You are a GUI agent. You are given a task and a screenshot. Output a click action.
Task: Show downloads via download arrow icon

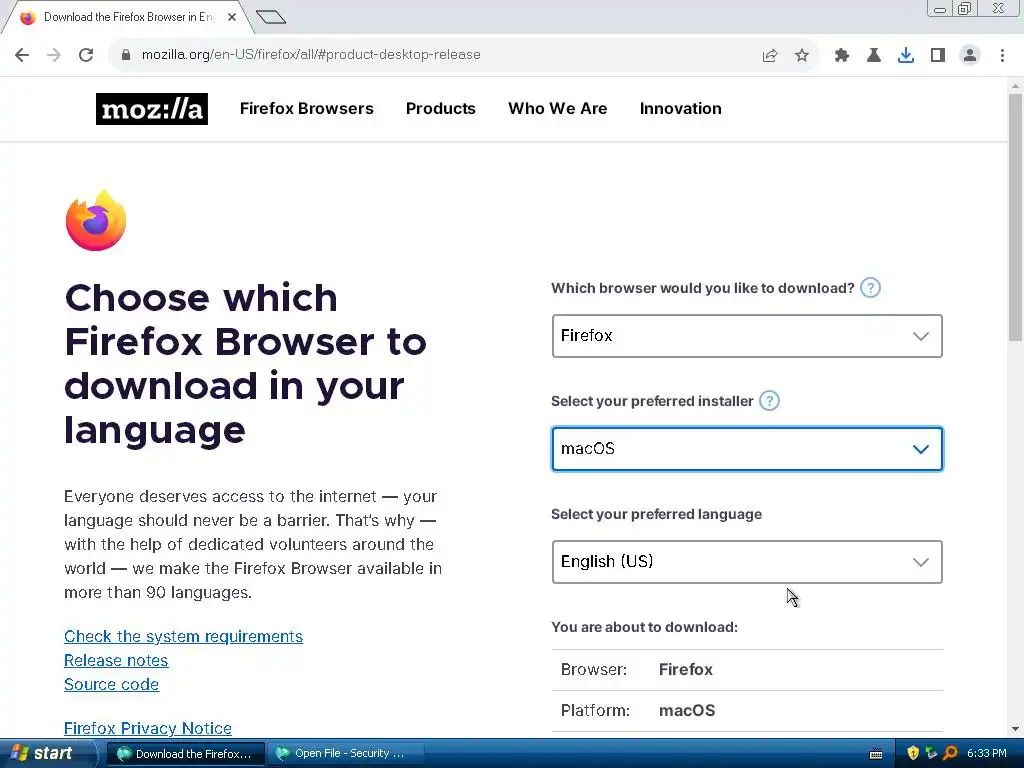(x=906, y=56)
